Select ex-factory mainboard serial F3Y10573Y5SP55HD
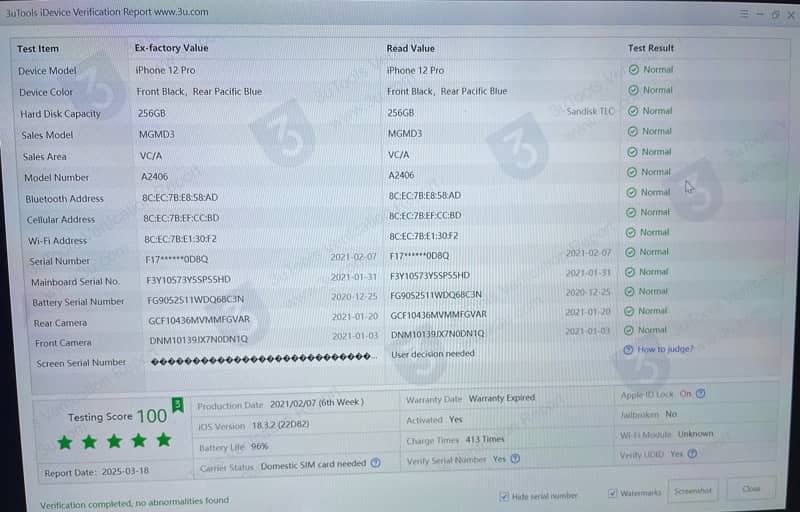Image resolution: width=800 pixels, height=512 pixels. 188,280
